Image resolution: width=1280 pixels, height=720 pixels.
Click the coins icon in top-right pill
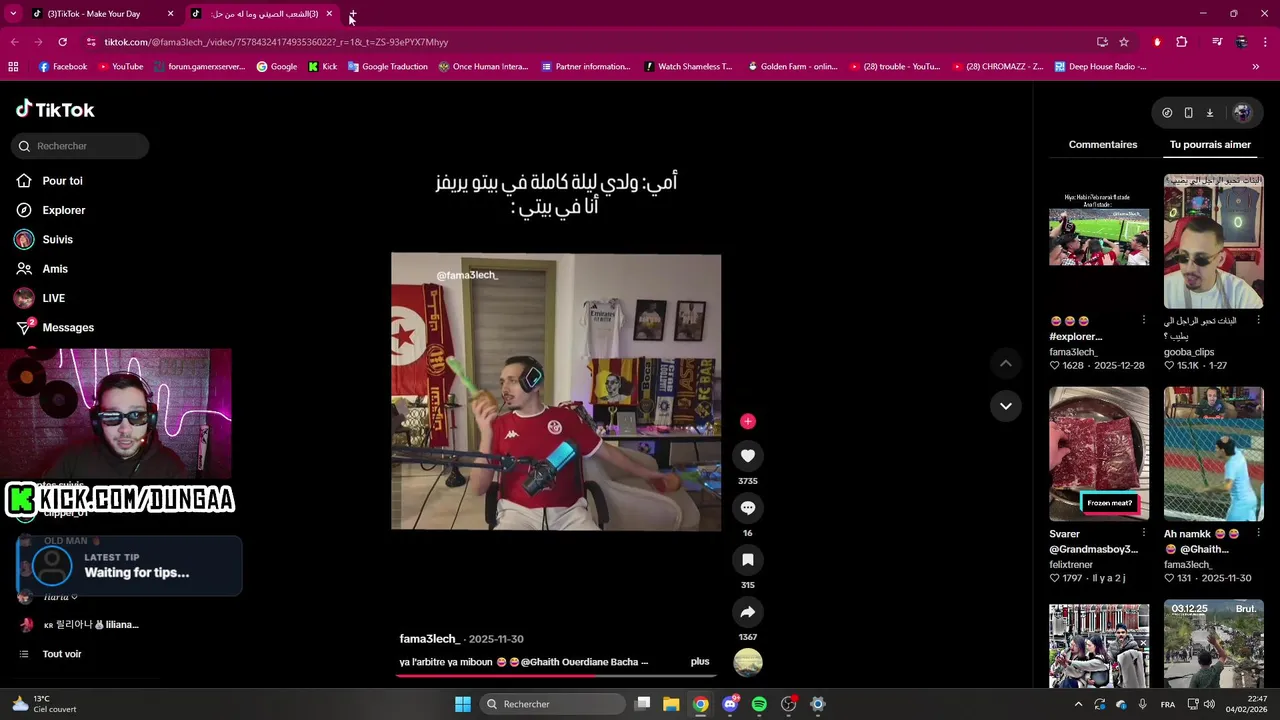(1167, 113)
